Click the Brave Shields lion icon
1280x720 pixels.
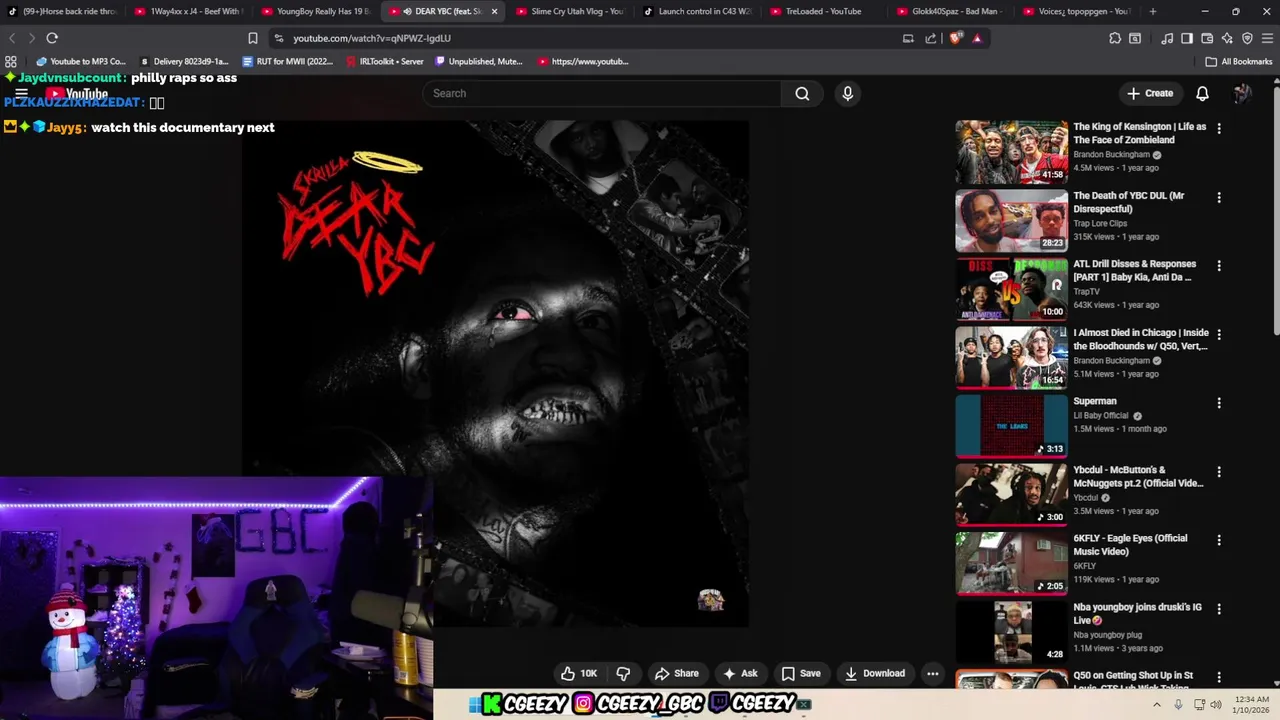(x=955, y=38)
